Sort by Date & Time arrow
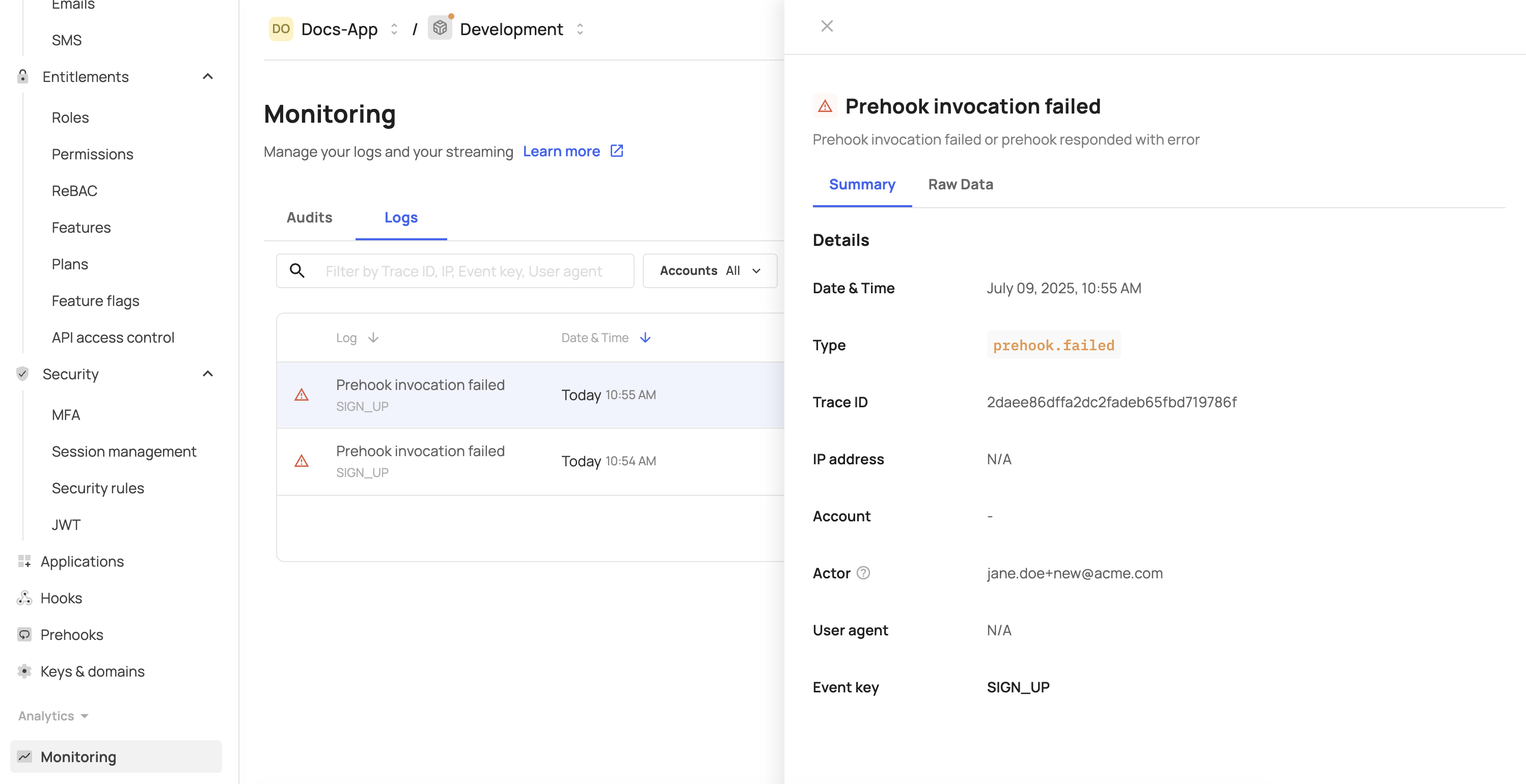This screenshot has height=784, width=1526. point(646,338)
